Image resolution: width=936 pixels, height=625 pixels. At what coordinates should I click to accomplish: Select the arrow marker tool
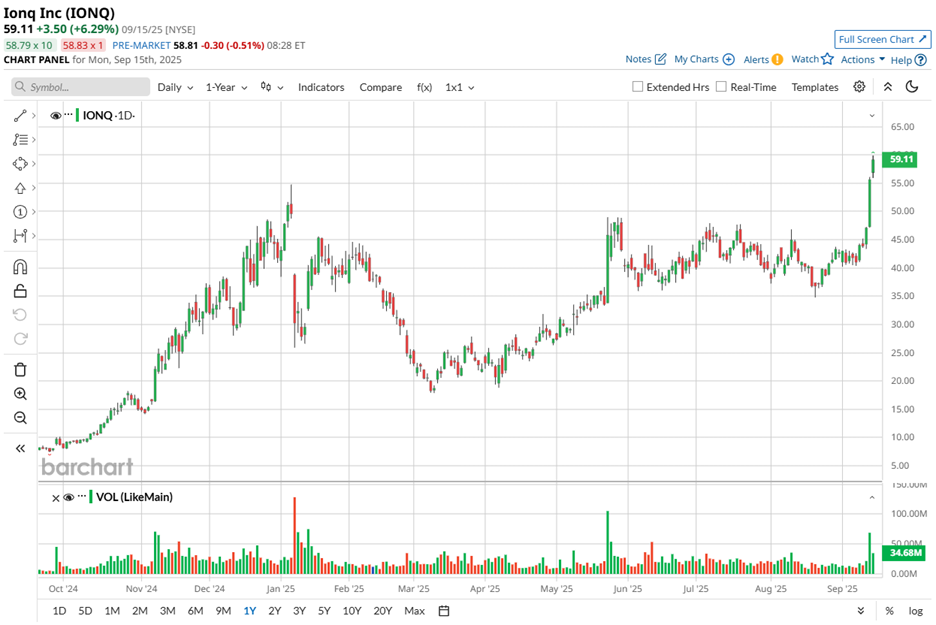point(20,188)
